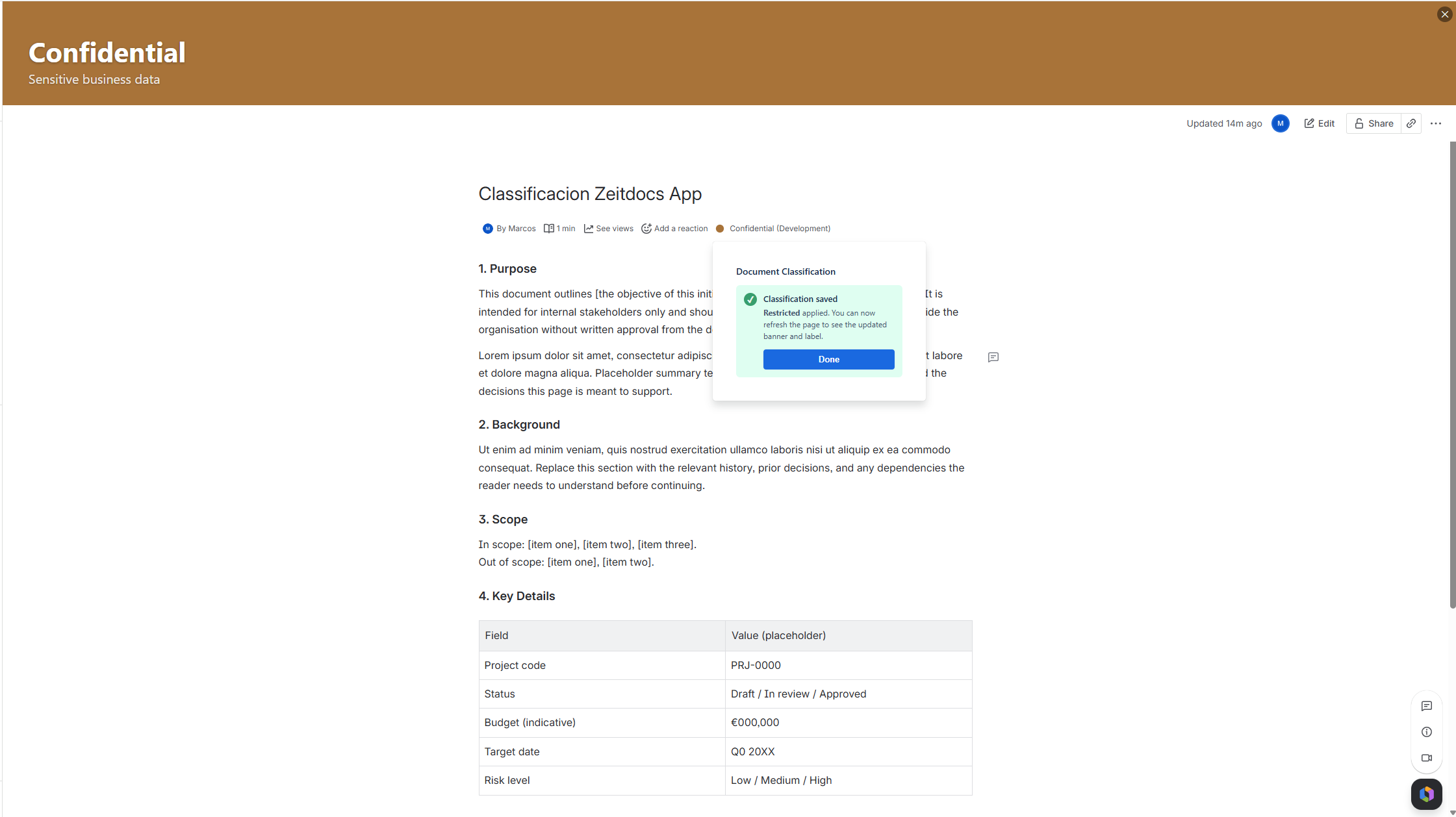Click the M user avatar in toolbar

coord(1281,123)
